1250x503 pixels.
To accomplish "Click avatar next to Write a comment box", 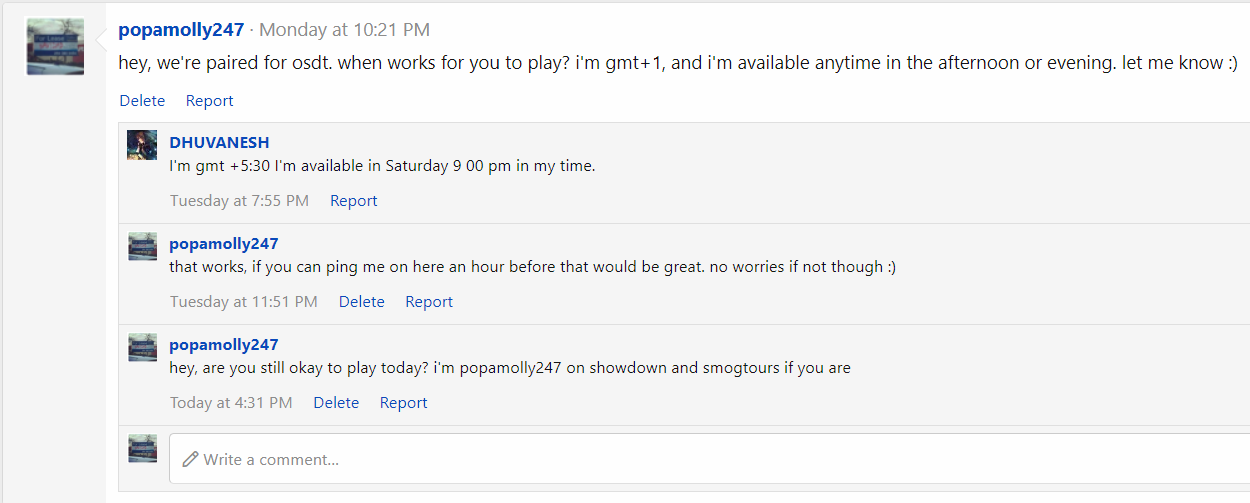I will 142,447.
